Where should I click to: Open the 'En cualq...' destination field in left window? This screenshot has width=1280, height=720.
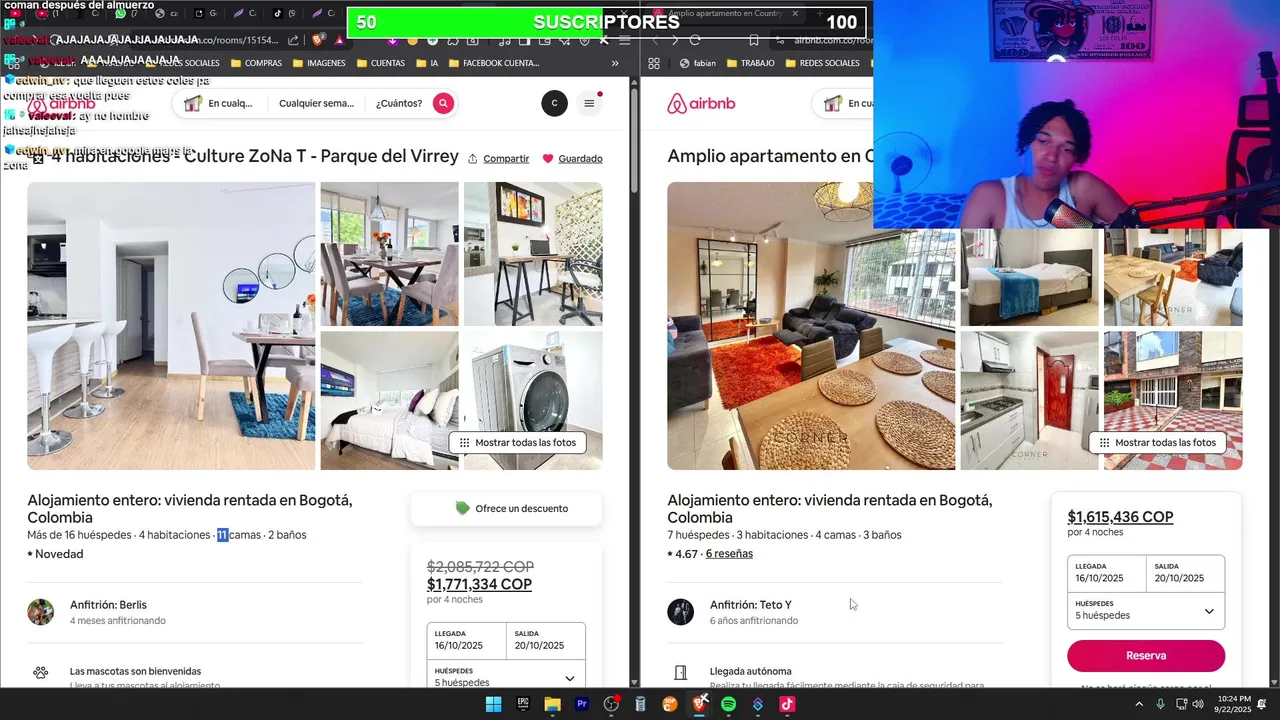(x=218, y=103)
